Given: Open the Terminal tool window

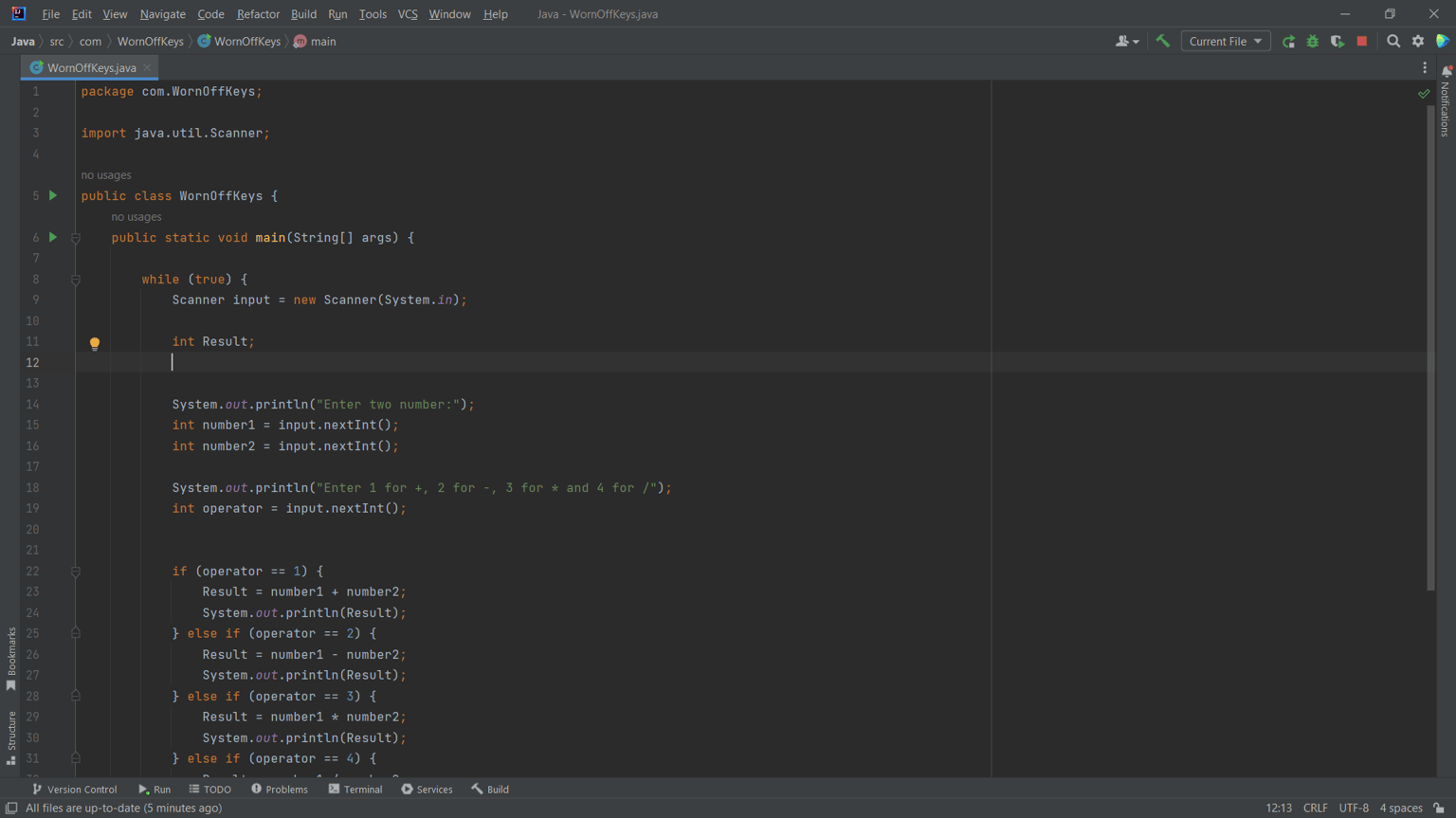Looking at the screenshot, I should [x=355, y=789].
